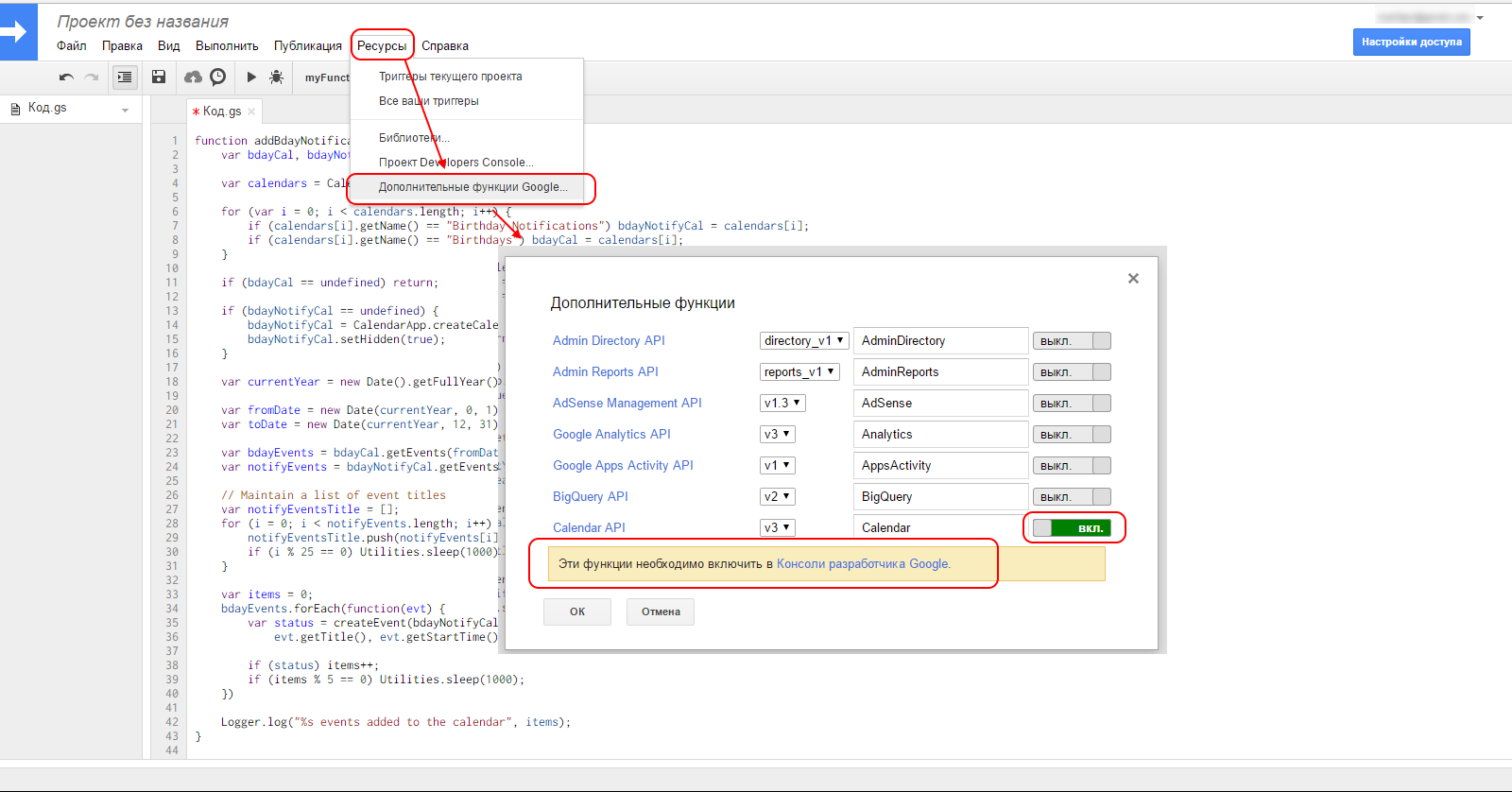
Task: Open the v1.3 AdSense version dropdown
Action: tap(782, 403)
